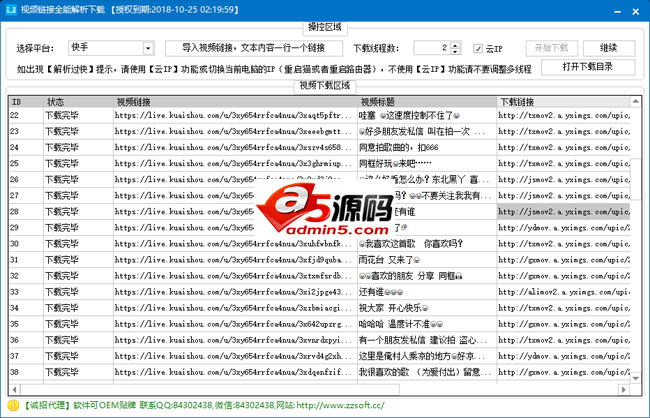Click the title '我喜欢这首歌 你喜欢吗?'
Screen dimensions: 650x418
coord(411,244)
